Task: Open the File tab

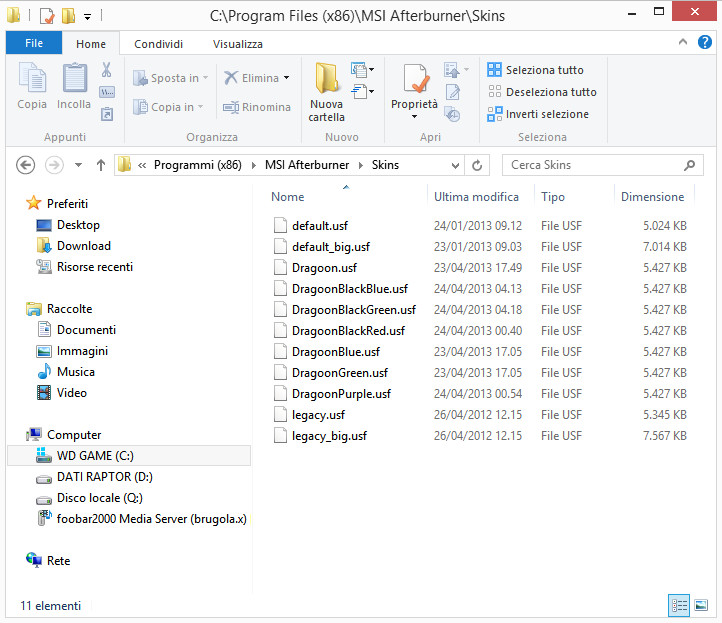Action: pyautogui.click(x=34, y=43)
